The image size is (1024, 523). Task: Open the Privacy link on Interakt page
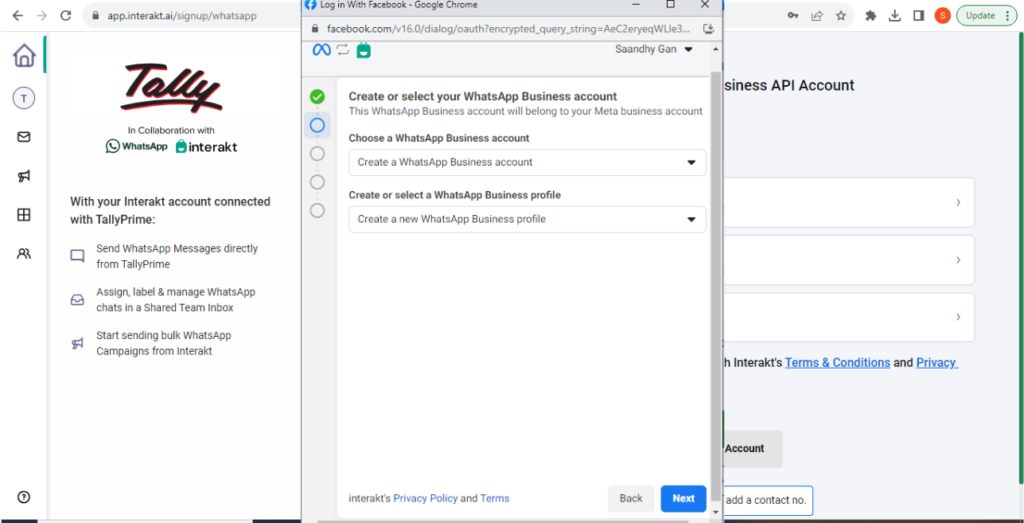[937, 362]
